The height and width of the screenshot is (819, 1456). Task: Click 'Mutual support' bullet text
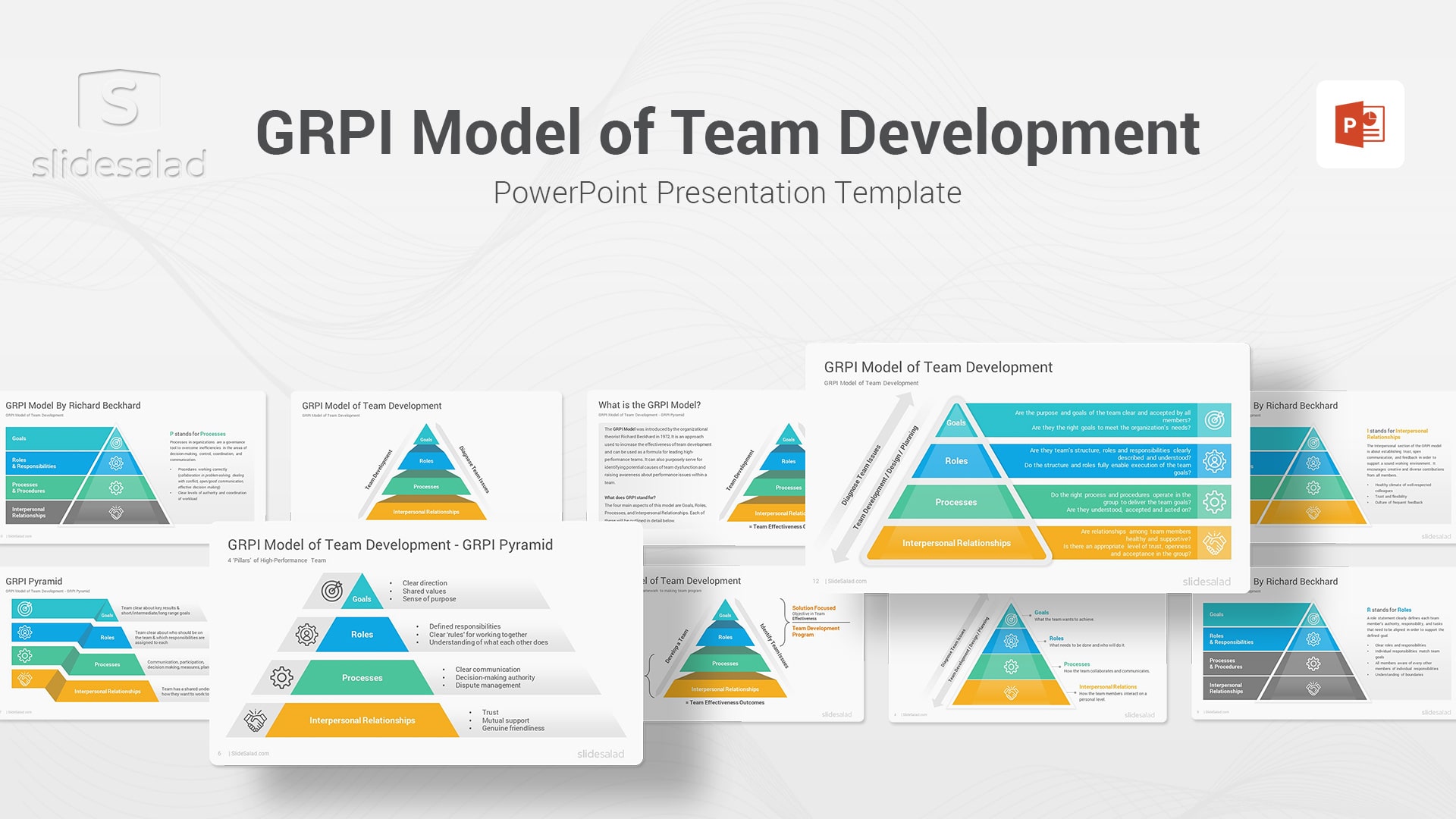tap(506, 720)
